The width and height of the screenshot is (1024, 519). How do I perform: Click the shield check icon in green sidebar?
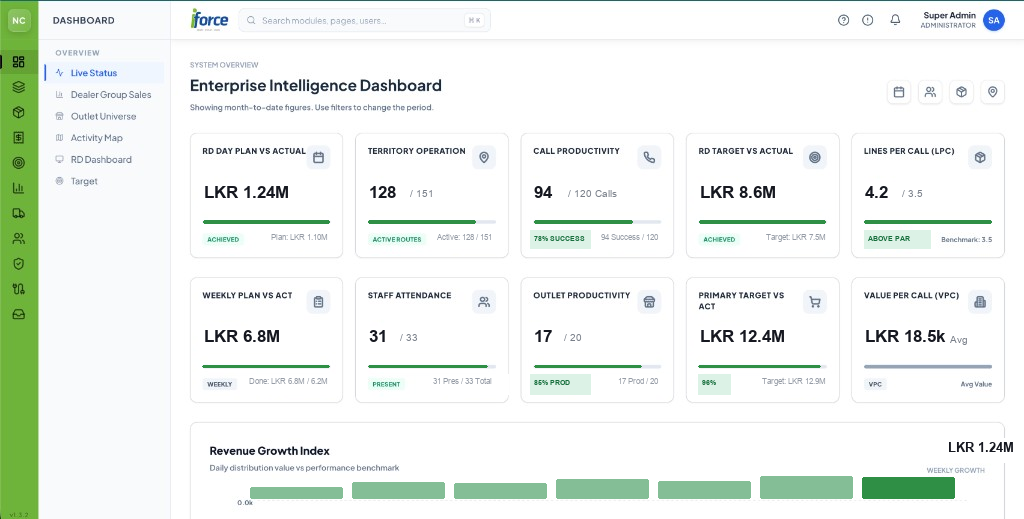(x=18, y=263)
